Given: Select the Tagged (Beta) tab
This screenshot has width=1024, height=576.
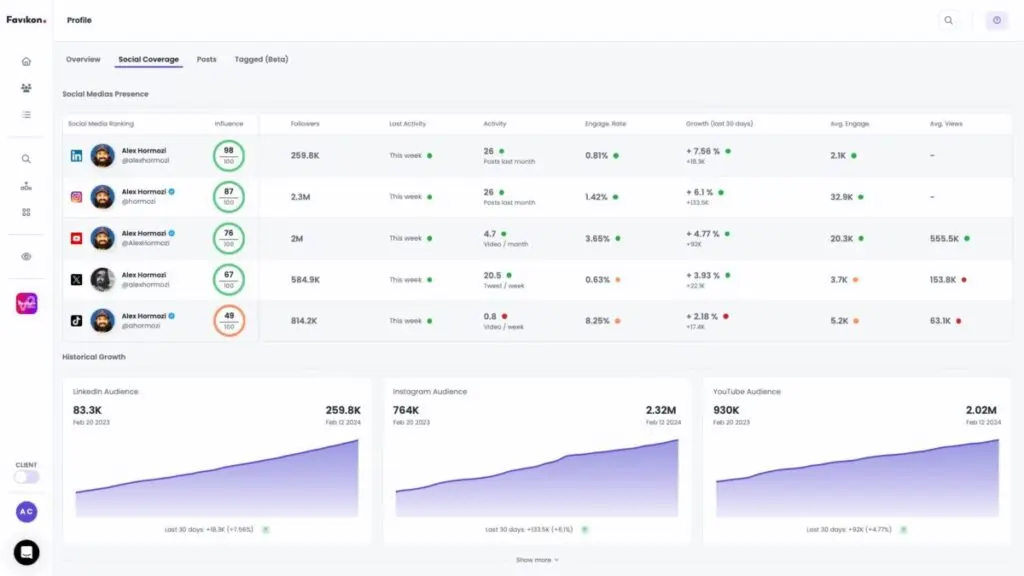Looking at the screenshot, I should click(261, 60).
